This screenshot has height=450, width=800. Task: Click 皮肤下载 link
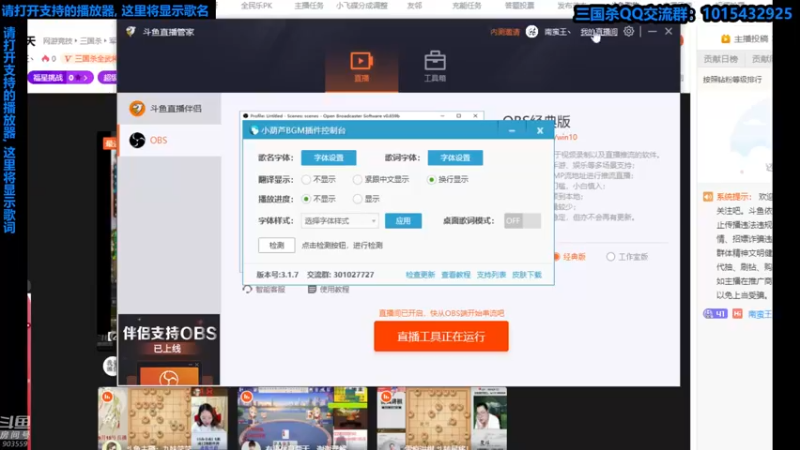click(x=527, y=274)
